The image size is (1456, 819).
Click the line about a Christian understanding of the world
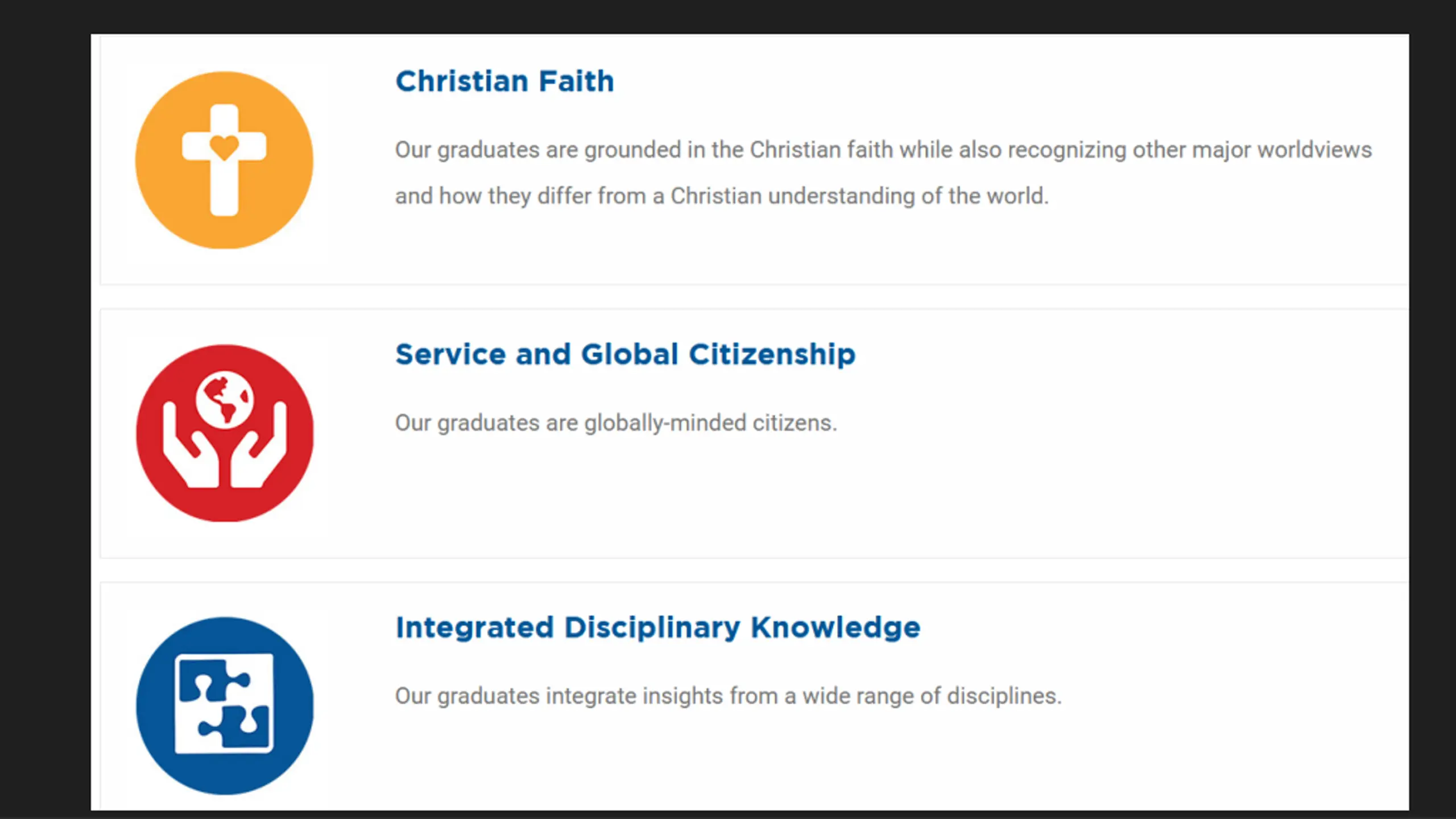click(722, 196)
